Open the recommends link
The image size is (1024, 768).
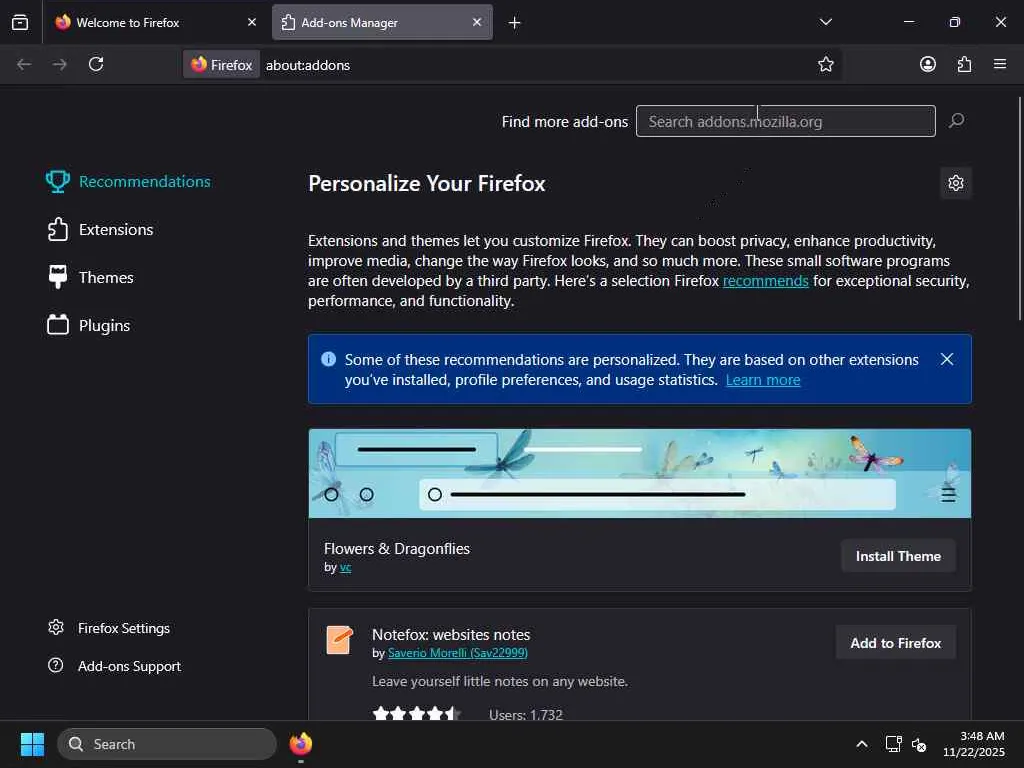765,281
